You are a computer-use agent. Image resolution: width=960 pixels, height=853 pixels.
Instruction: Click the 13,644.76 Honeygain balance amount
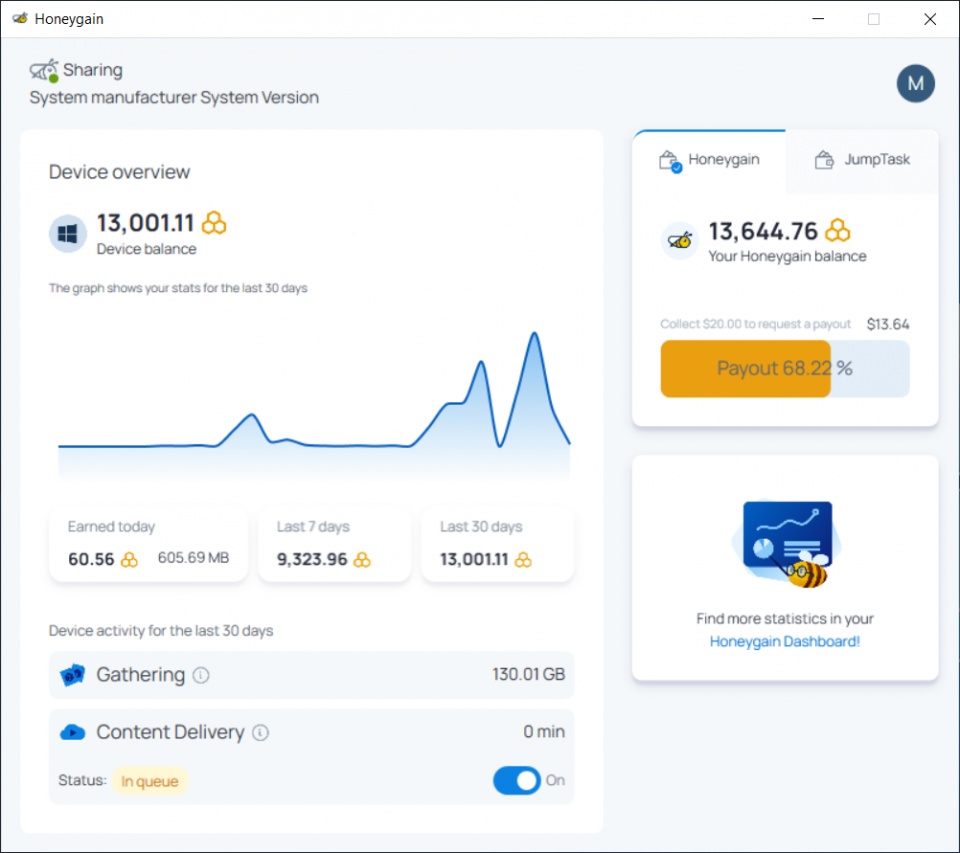click(x=763, y=231)
